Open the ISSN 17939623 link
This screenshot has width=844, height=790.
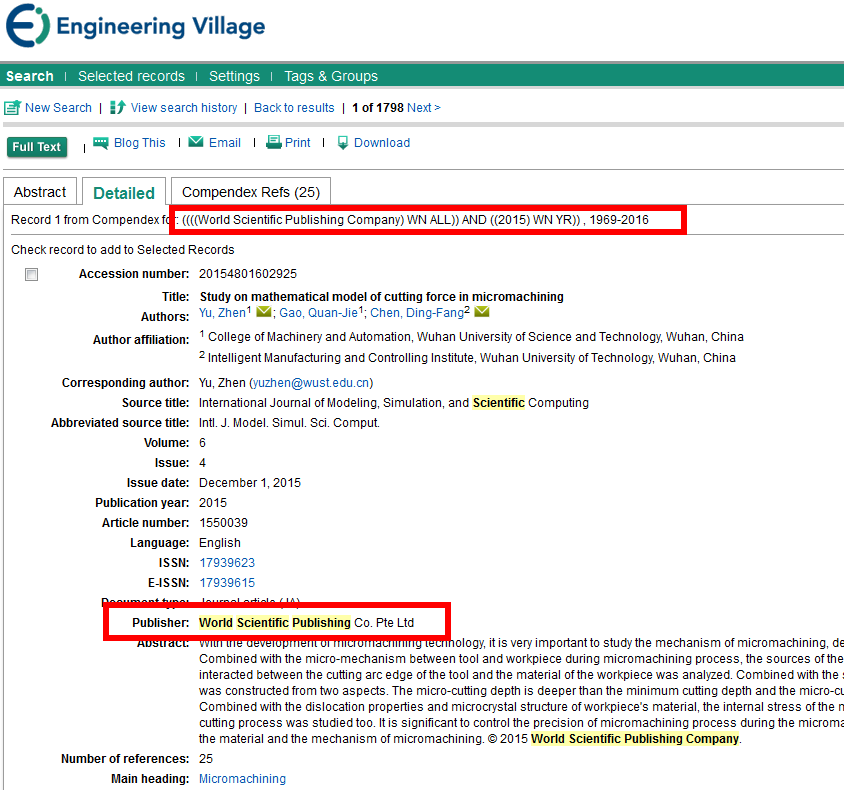point(227,563)
